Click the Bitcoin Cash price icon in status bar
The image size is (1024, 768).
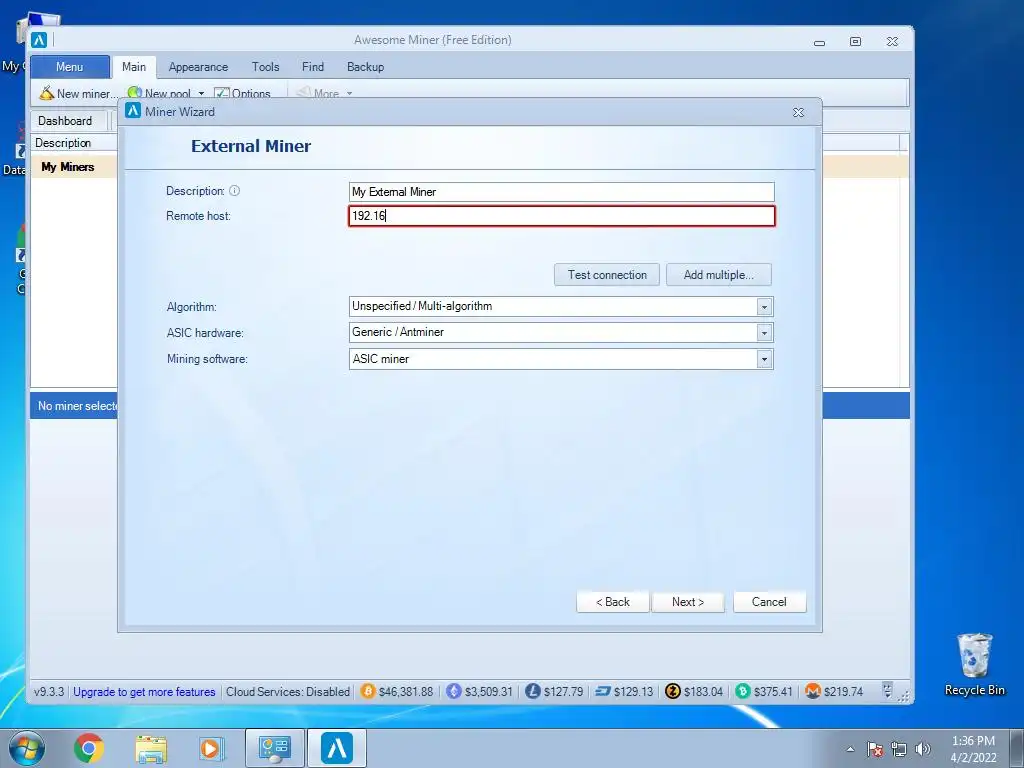point(743,691)
